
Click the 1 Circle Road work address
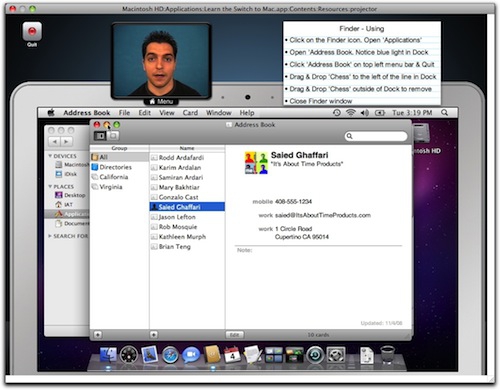302,233
